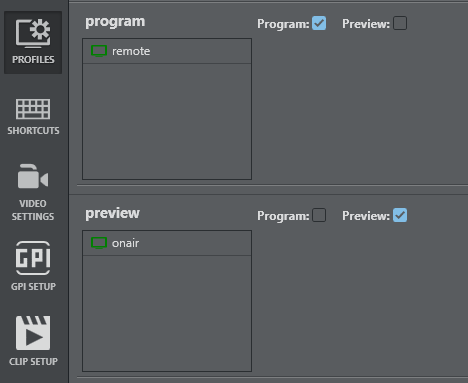This screenshot has height=383, width=468.
Task: Select the onair channel entry
Action: coord(167,243)
